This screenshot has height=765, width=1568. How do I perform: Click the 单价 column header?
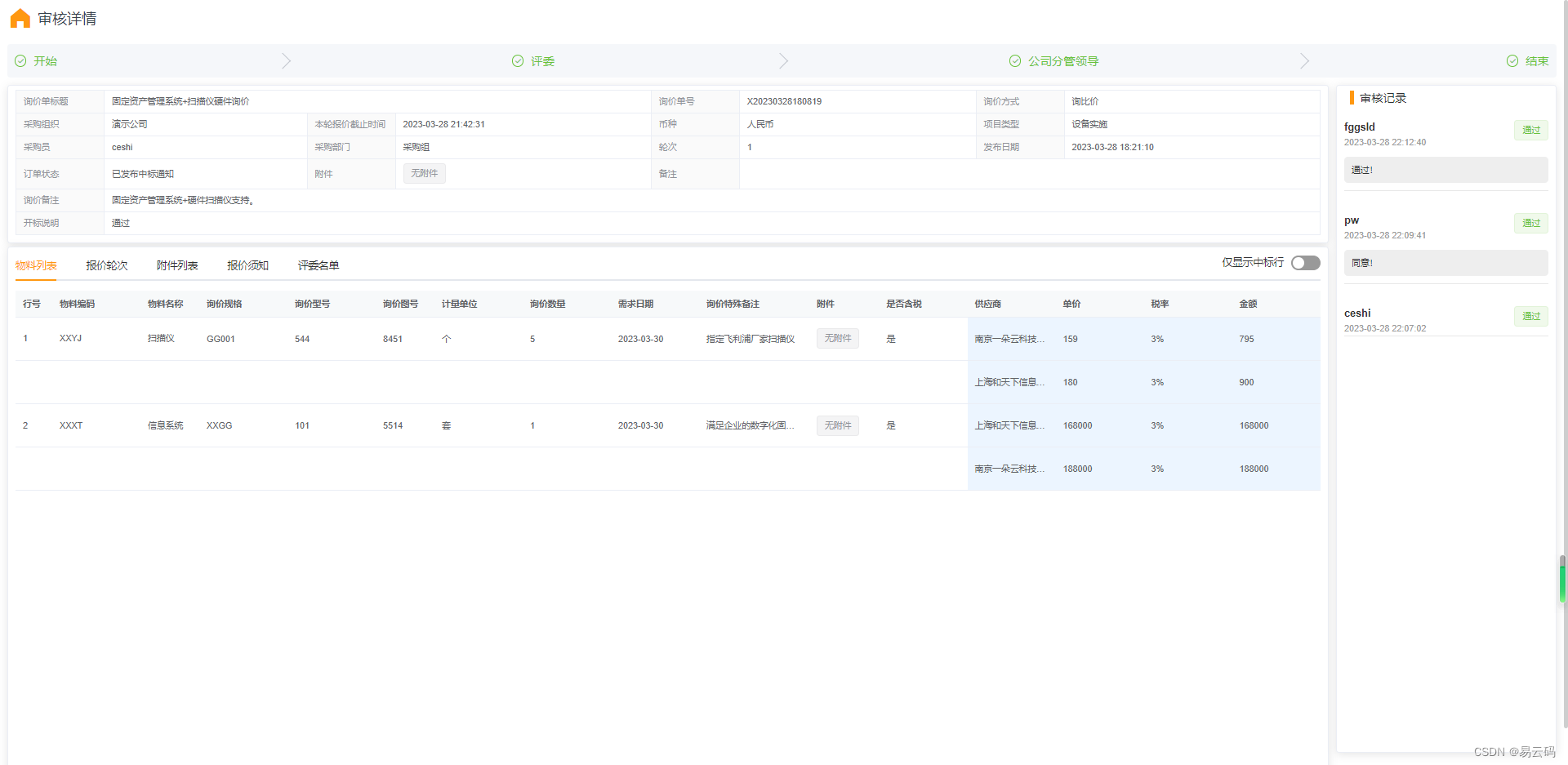pos(1071,304)
